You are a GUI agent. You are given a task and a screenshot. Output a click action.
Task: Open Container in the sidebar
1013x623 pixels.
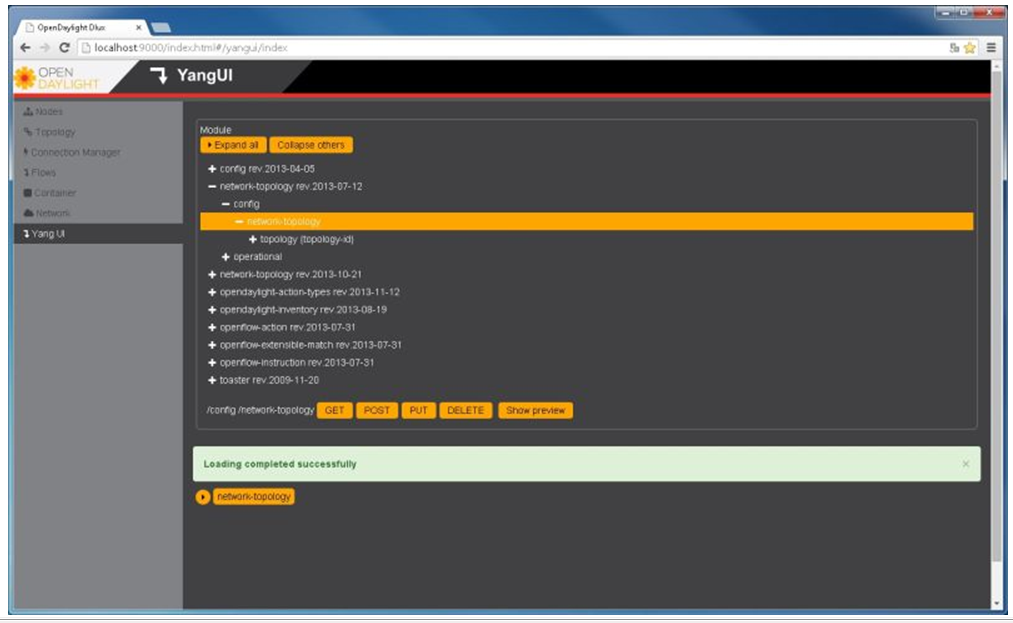click(50, 193)
